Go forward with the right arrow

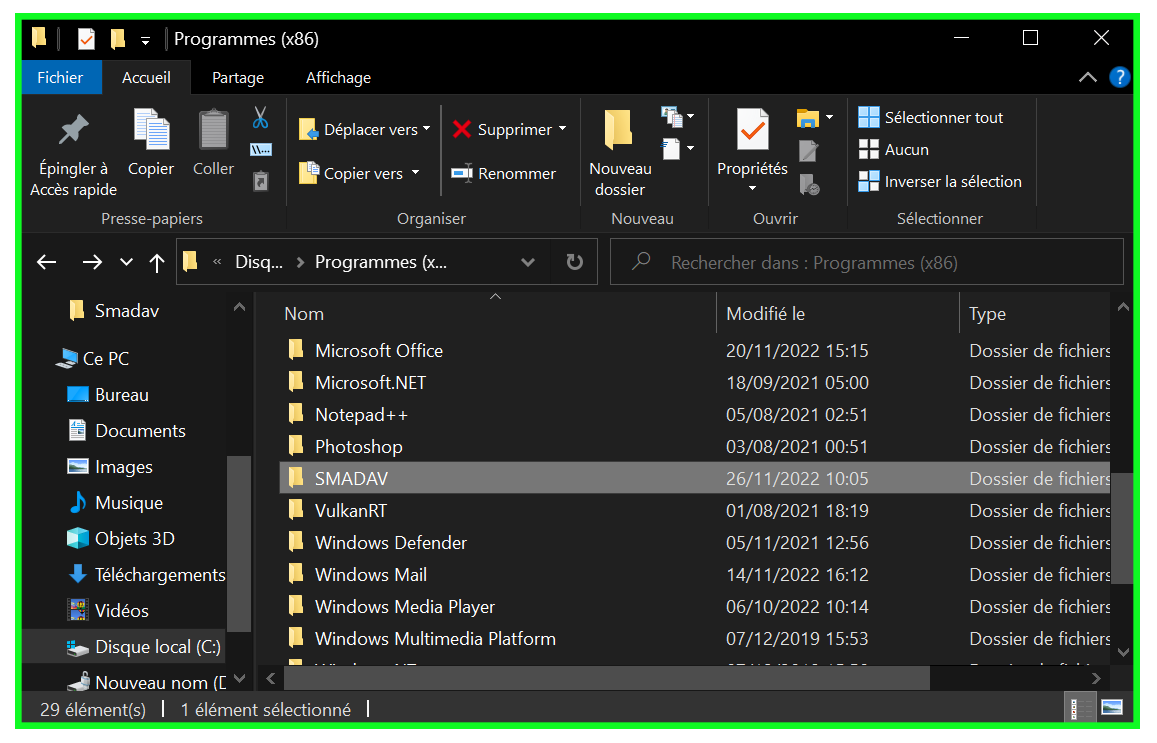coord(92,262)
